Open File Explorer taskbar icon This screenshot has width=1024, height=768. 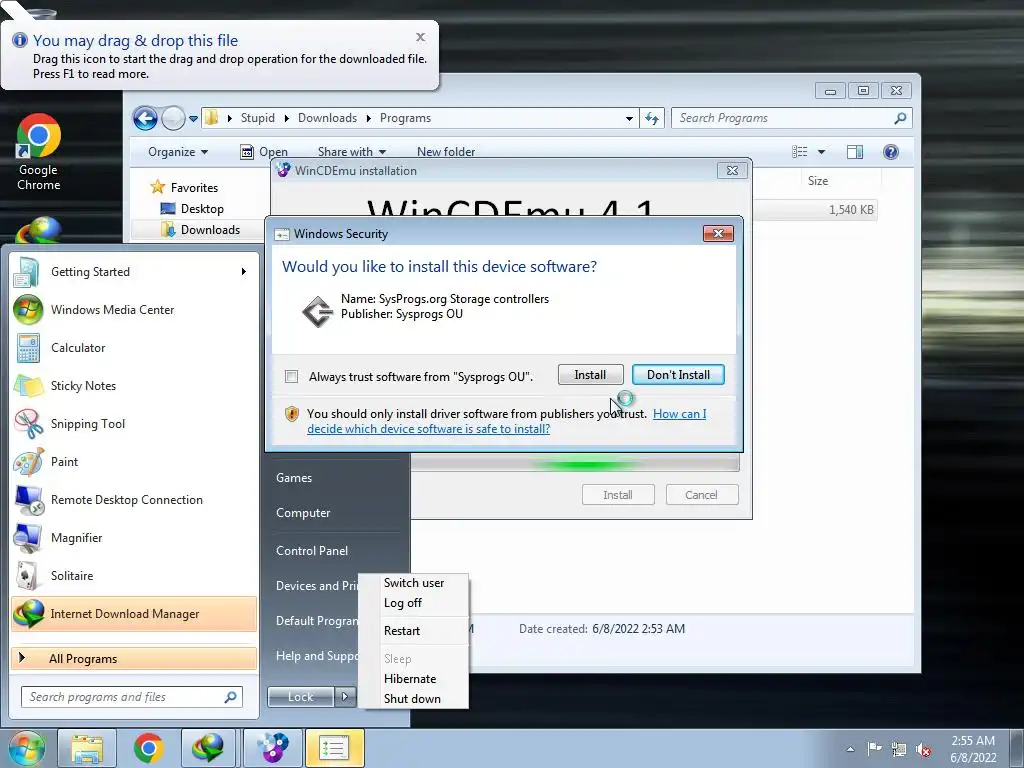click(87, 748)
